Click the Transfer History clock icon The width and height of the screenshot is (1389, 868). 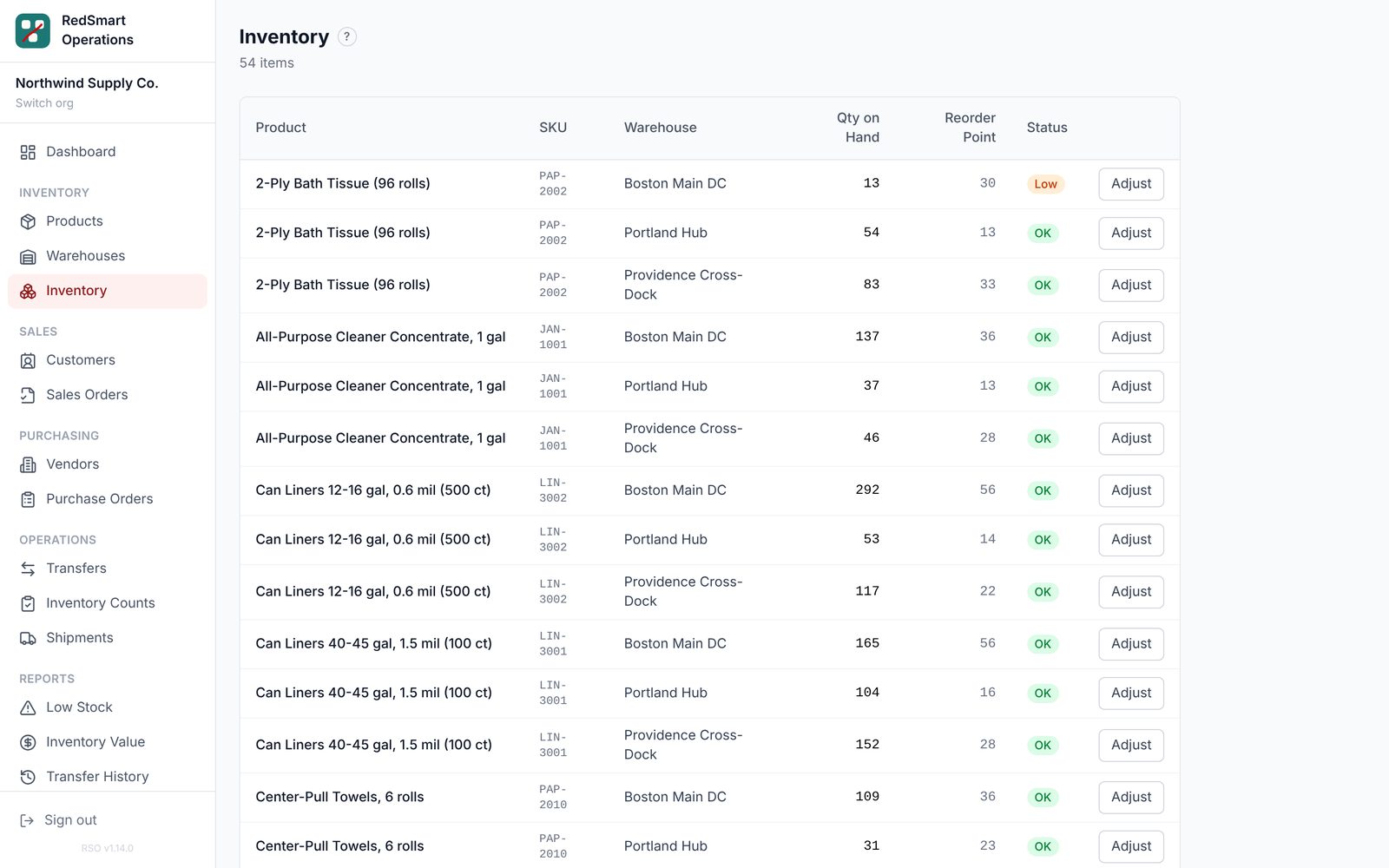28,777
